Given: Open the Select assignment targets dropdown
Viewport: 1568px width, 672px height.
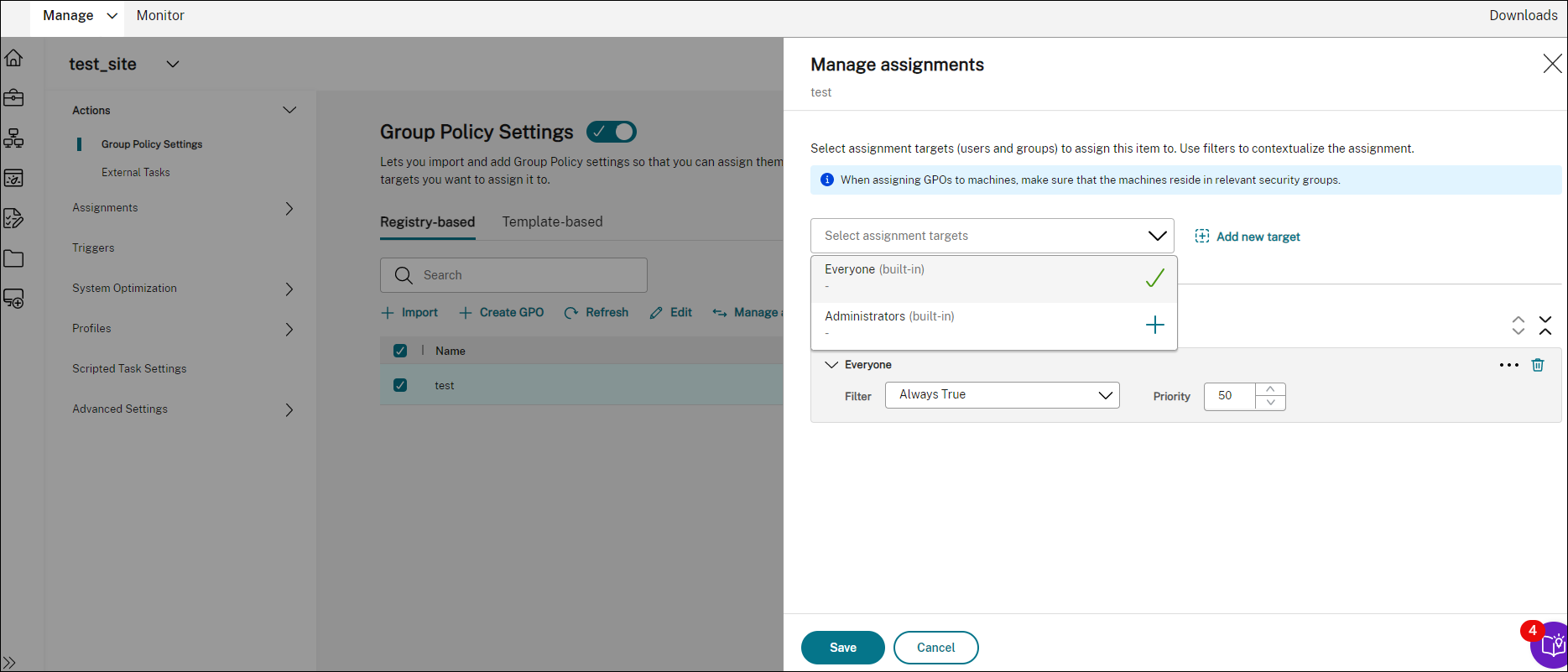Looking at the screenshot, I should click(992, 236).
